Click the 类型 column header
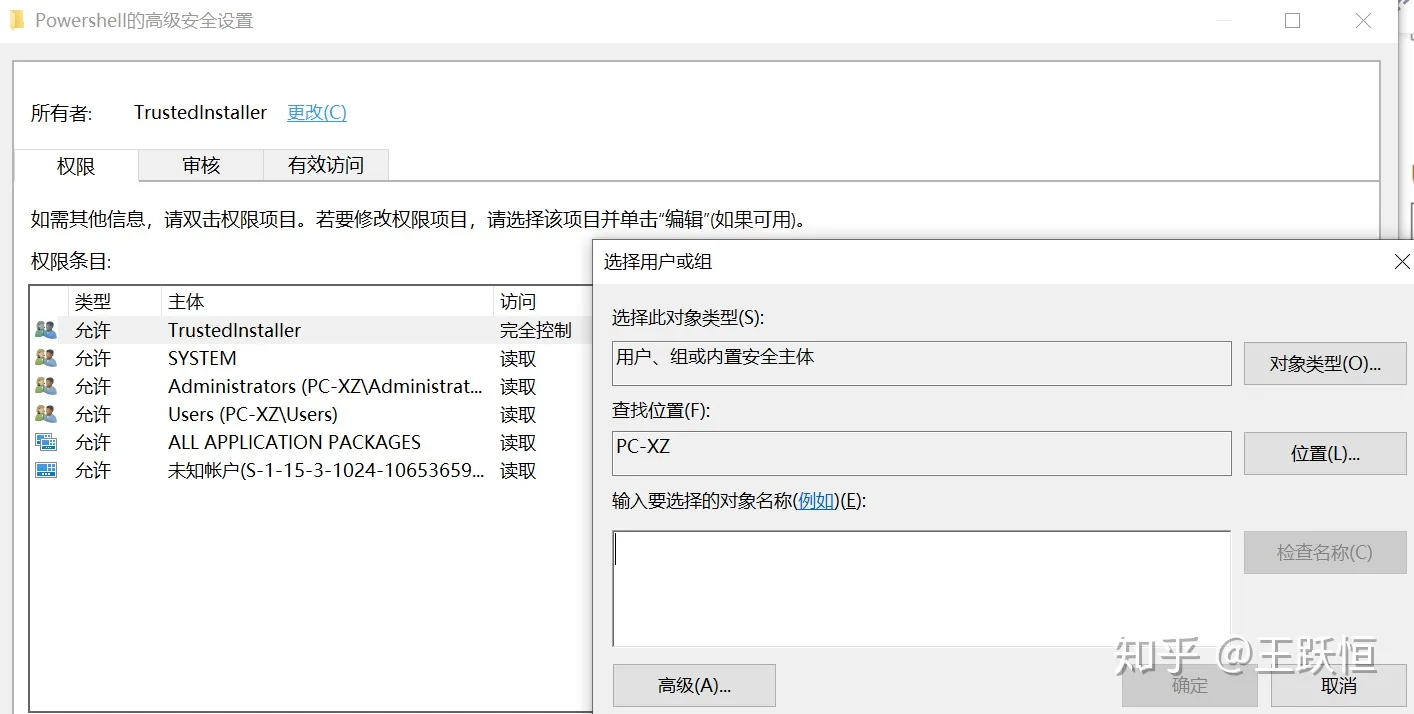Image resolution: width=1414 pixels, height=714 pixels. 114,301
